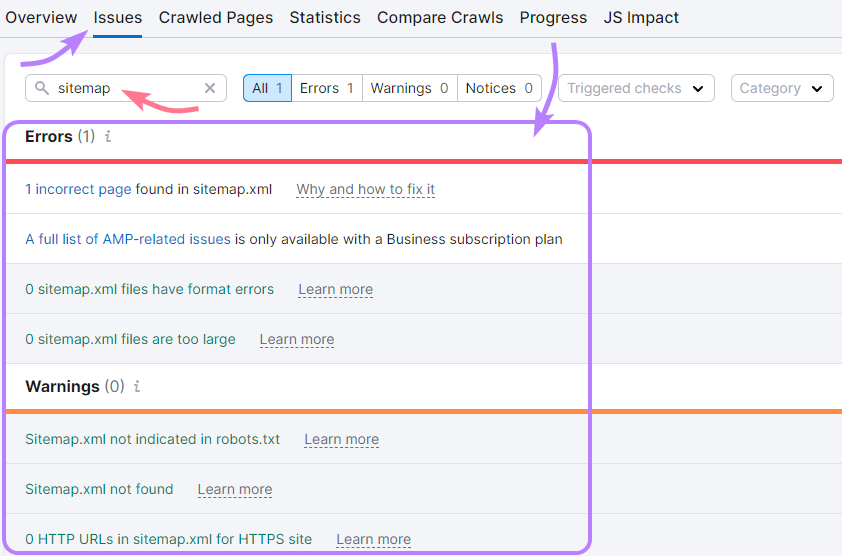This screenshot has width=842, height=556.
Task: Open the 1 incorrect page link
Action: pos(78,189)
